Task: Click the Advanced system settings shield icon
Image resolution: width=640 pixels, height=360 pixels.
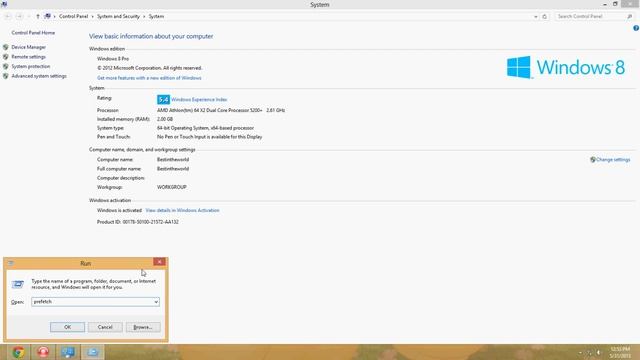Action: [x=6, y=76]
